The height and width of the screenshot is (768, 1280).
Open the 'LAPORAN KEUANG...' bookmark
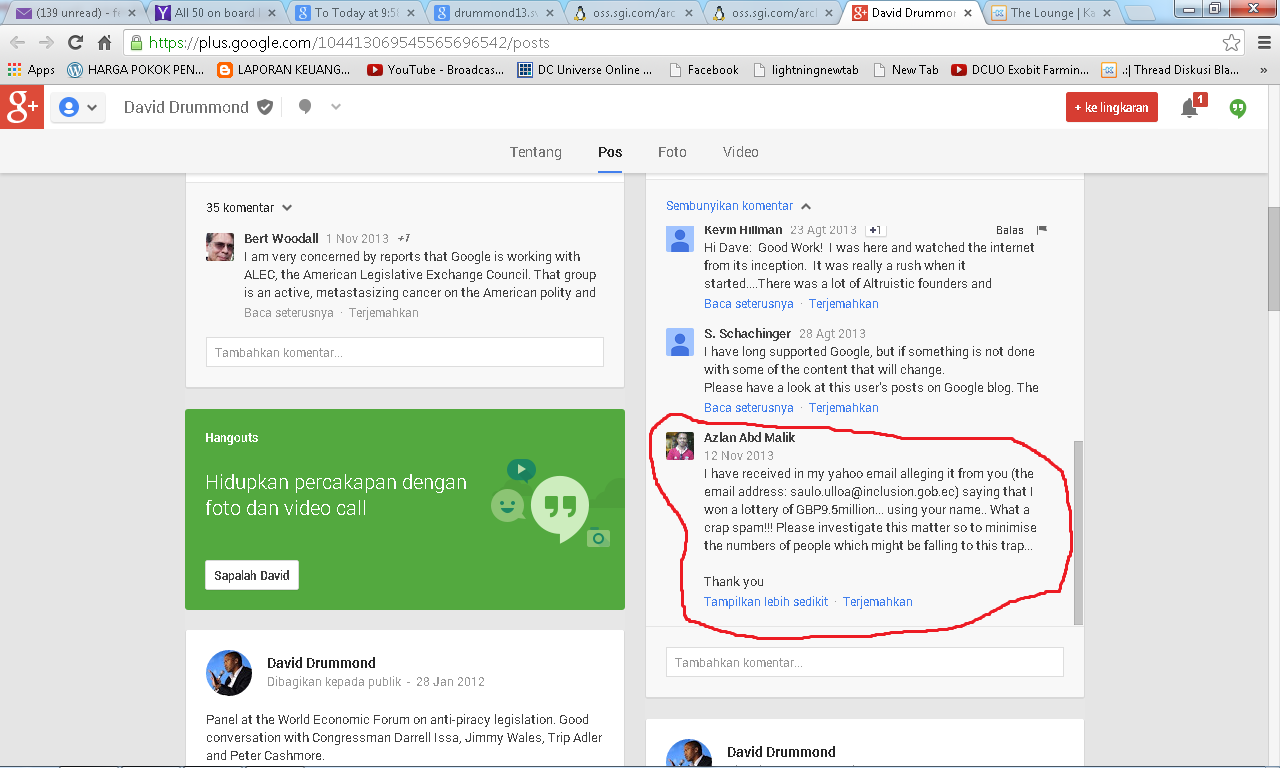tap(284, 70)
